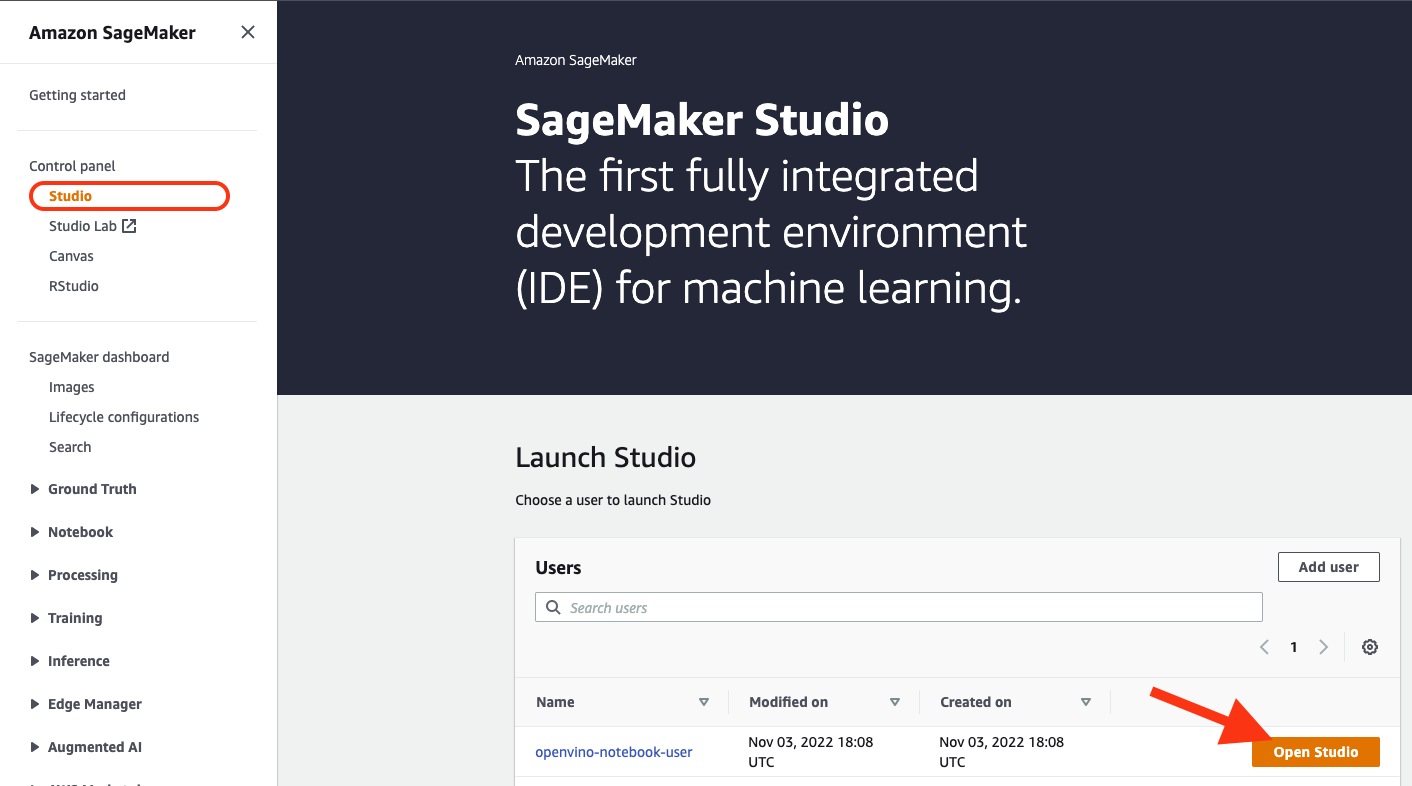Click the Users panel title
The image size is (1412, 786).
(558, 567)
